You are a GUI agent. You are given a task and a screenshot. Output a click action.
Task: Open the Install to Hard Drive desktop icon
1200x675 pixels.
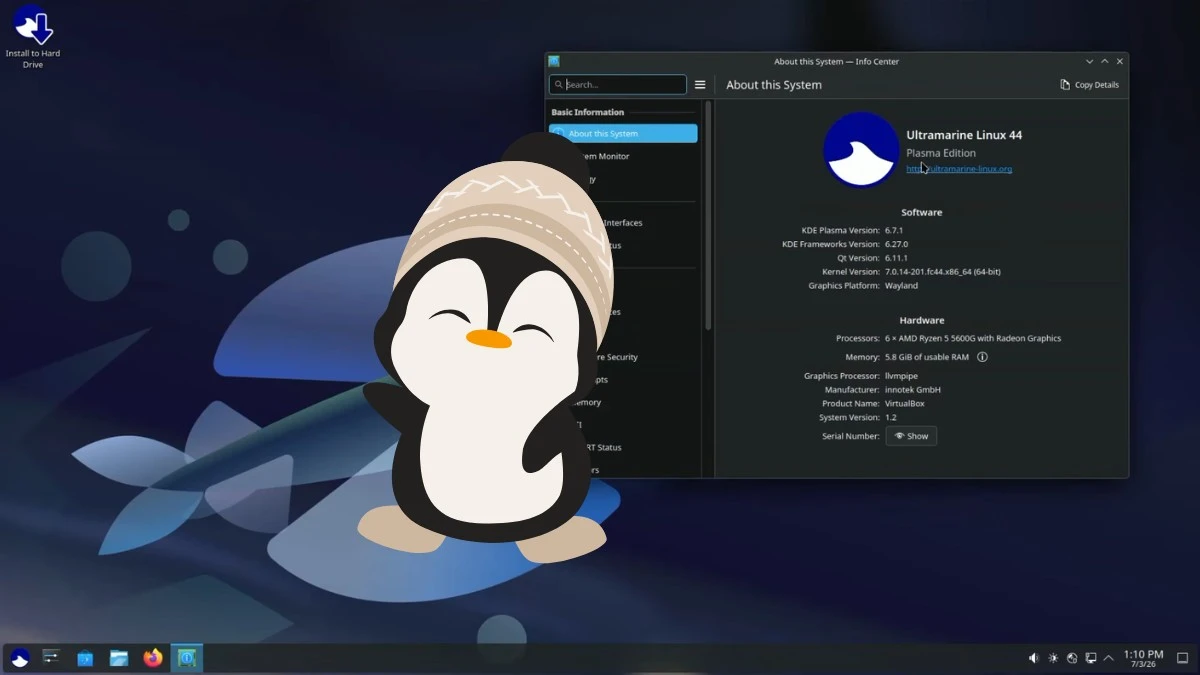[x=32, y=36]
